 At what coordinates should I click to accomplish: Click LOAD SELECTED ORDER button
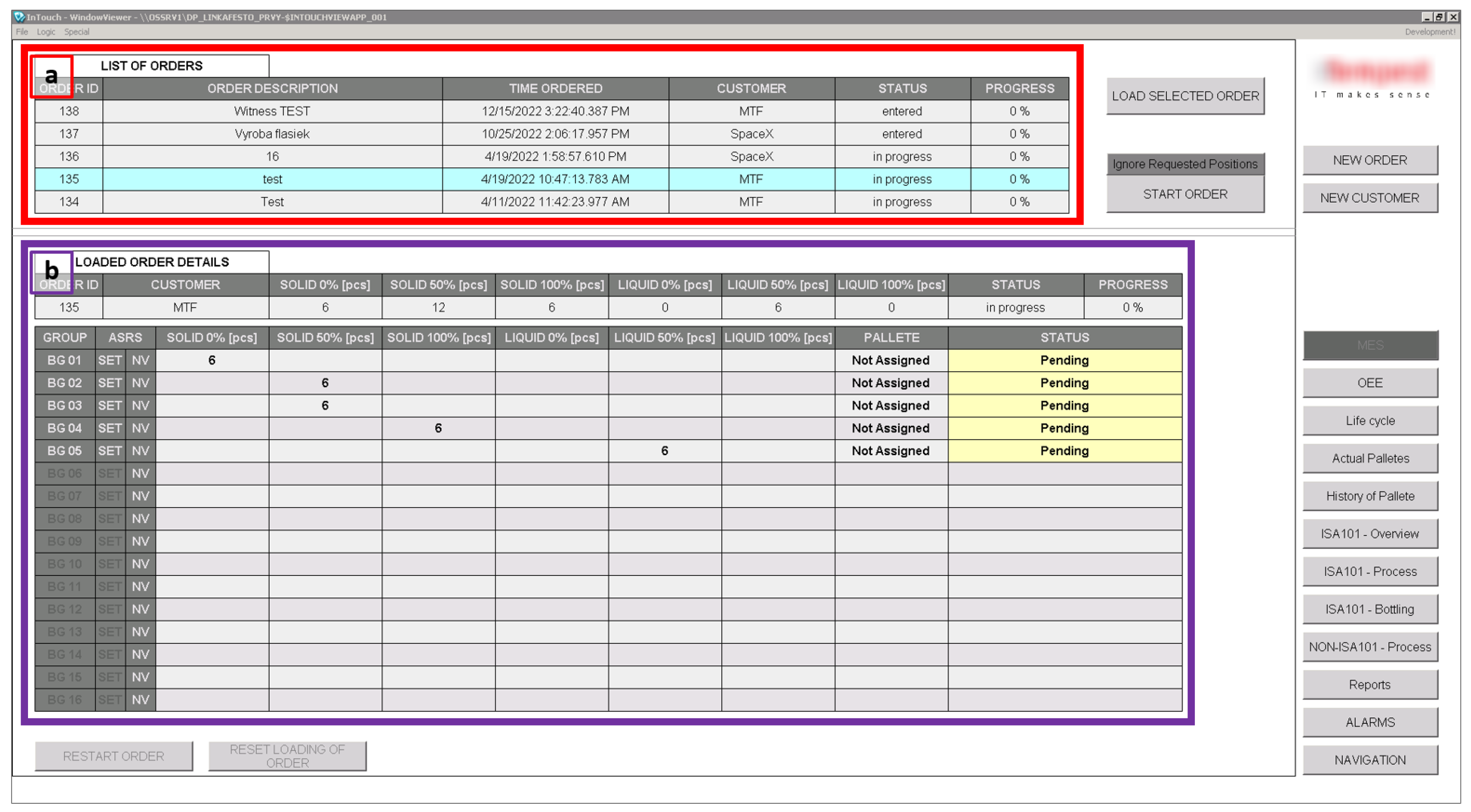point(1185,96)
